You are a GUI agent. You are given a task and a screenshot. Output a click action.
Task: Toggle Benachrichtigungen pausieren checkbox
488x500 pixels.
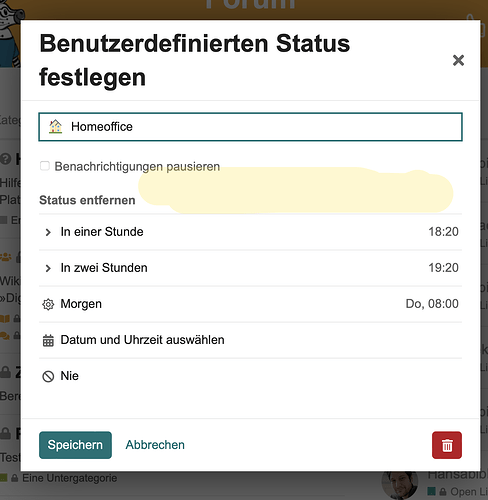click(45, 166)
